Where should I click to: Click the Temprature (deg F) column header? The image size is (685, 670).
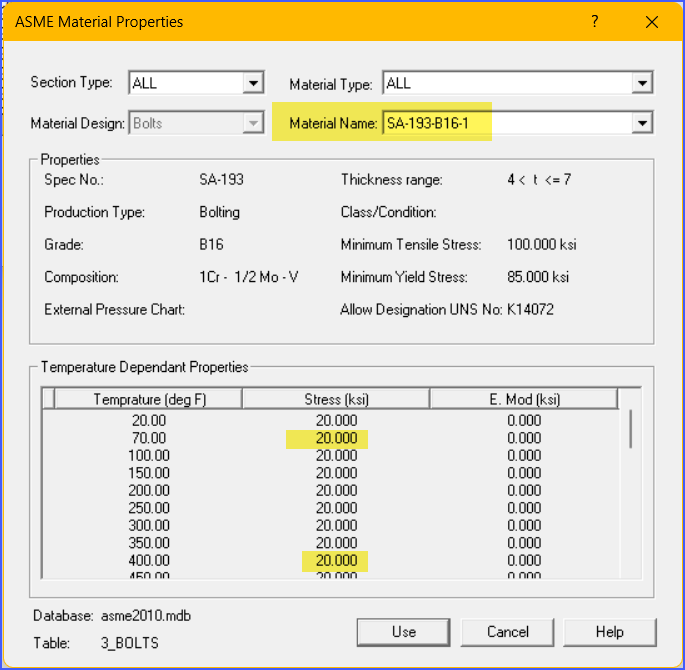[149, 399]
